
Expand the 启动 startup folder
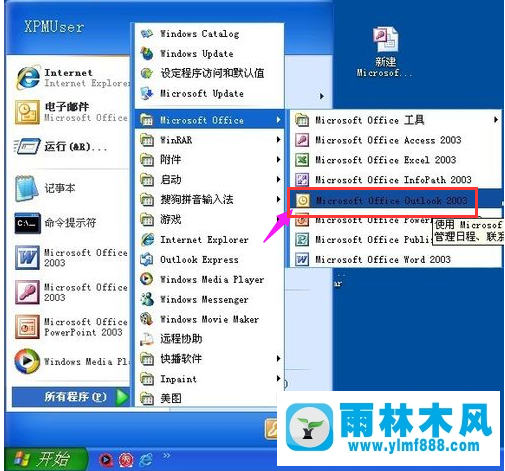click(x=209, y=180)
